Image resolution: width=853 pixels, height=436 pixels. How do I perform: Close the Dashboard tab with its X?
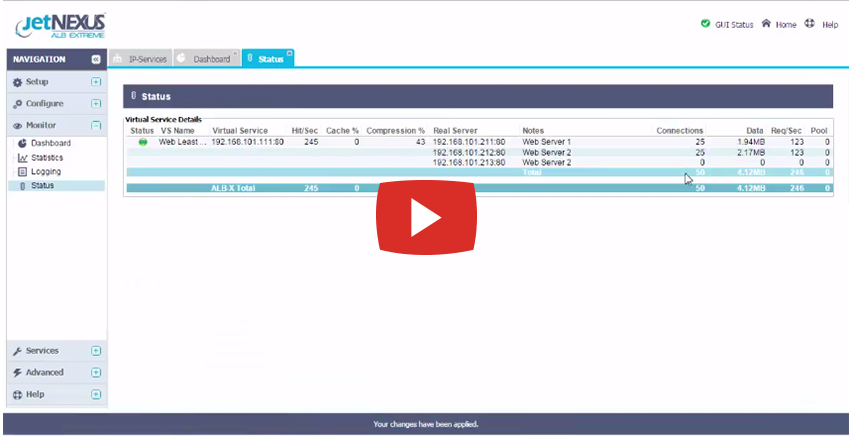click(x=235, y=54)
